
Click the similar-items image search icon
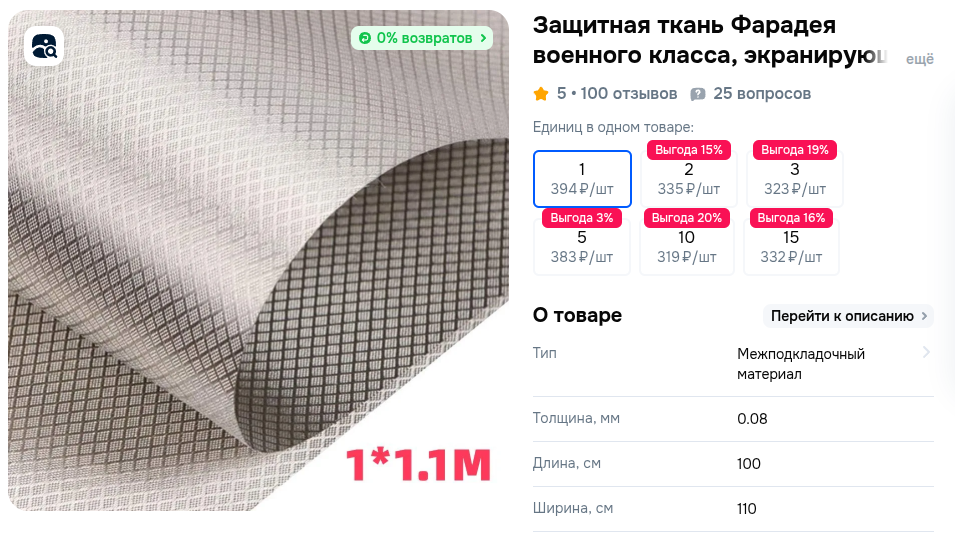44,46
